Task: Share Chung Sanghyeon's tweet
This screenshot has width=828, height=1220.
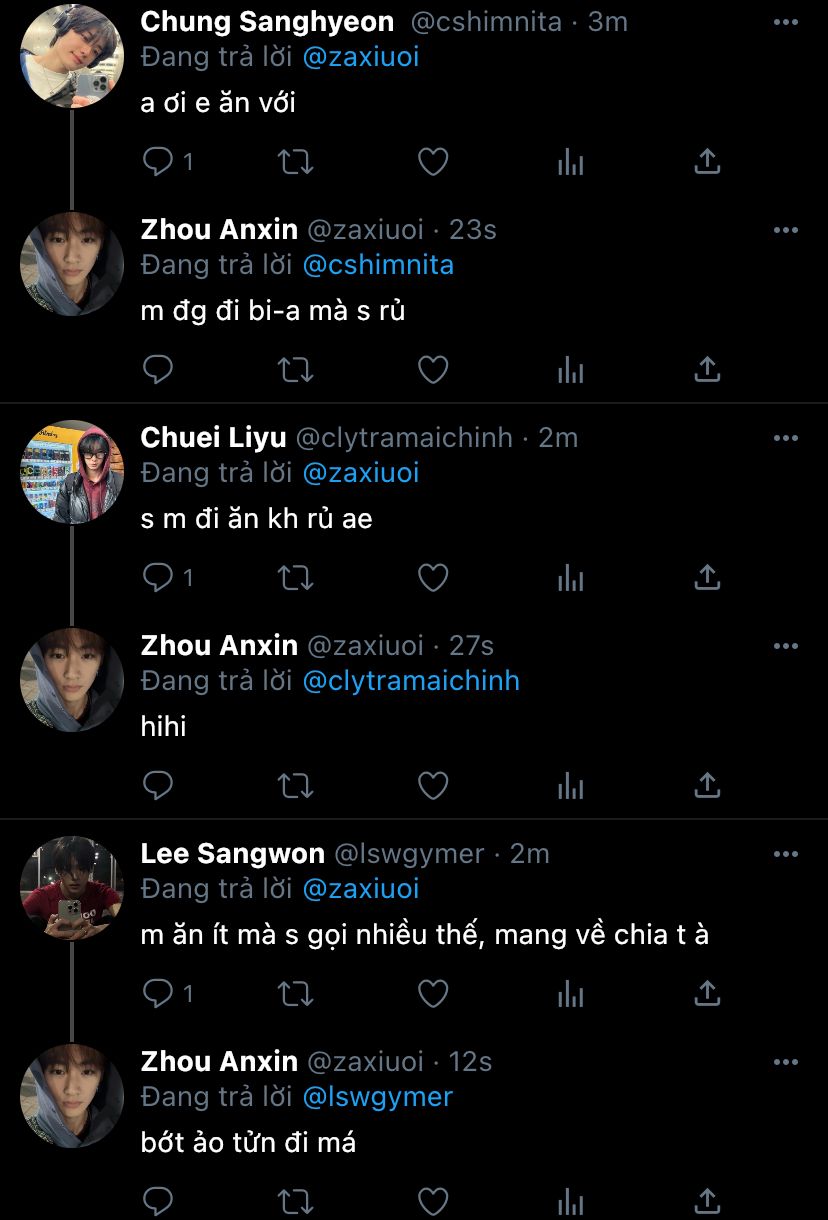Action: pyautogui.click(x=707, y=161)
